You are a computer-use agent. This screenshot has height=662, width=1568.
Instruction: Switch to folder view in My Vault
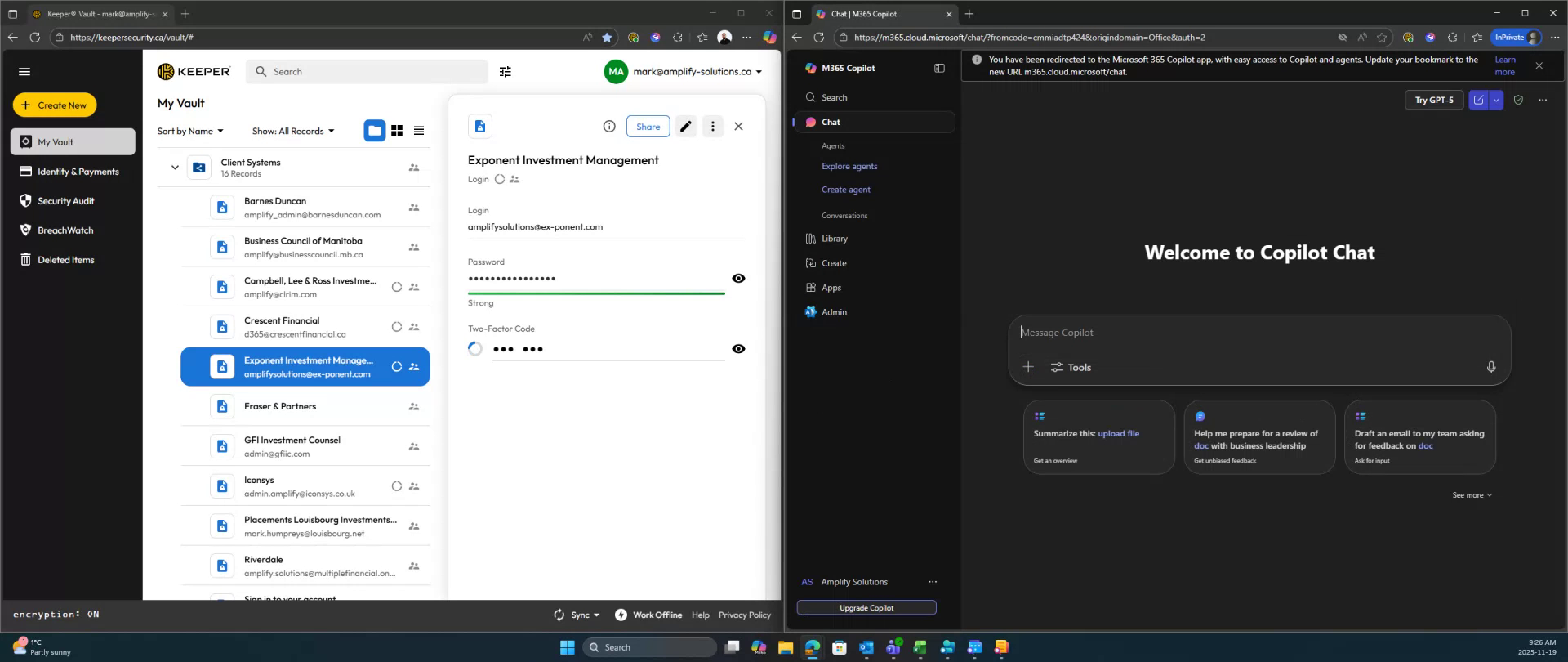375,131
